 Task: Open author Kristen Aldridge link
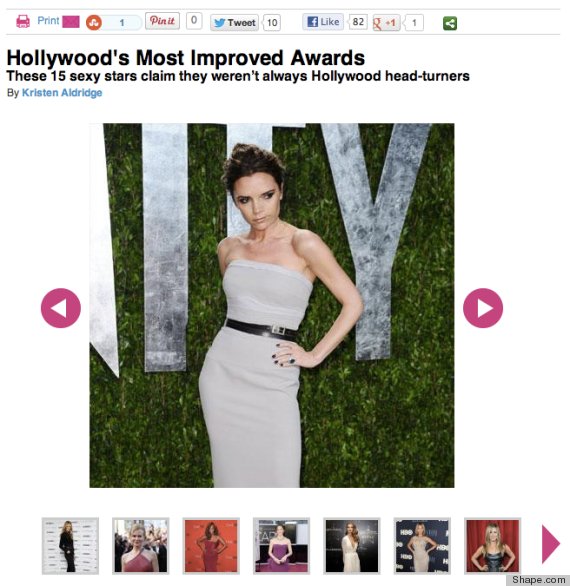point(62,93)
